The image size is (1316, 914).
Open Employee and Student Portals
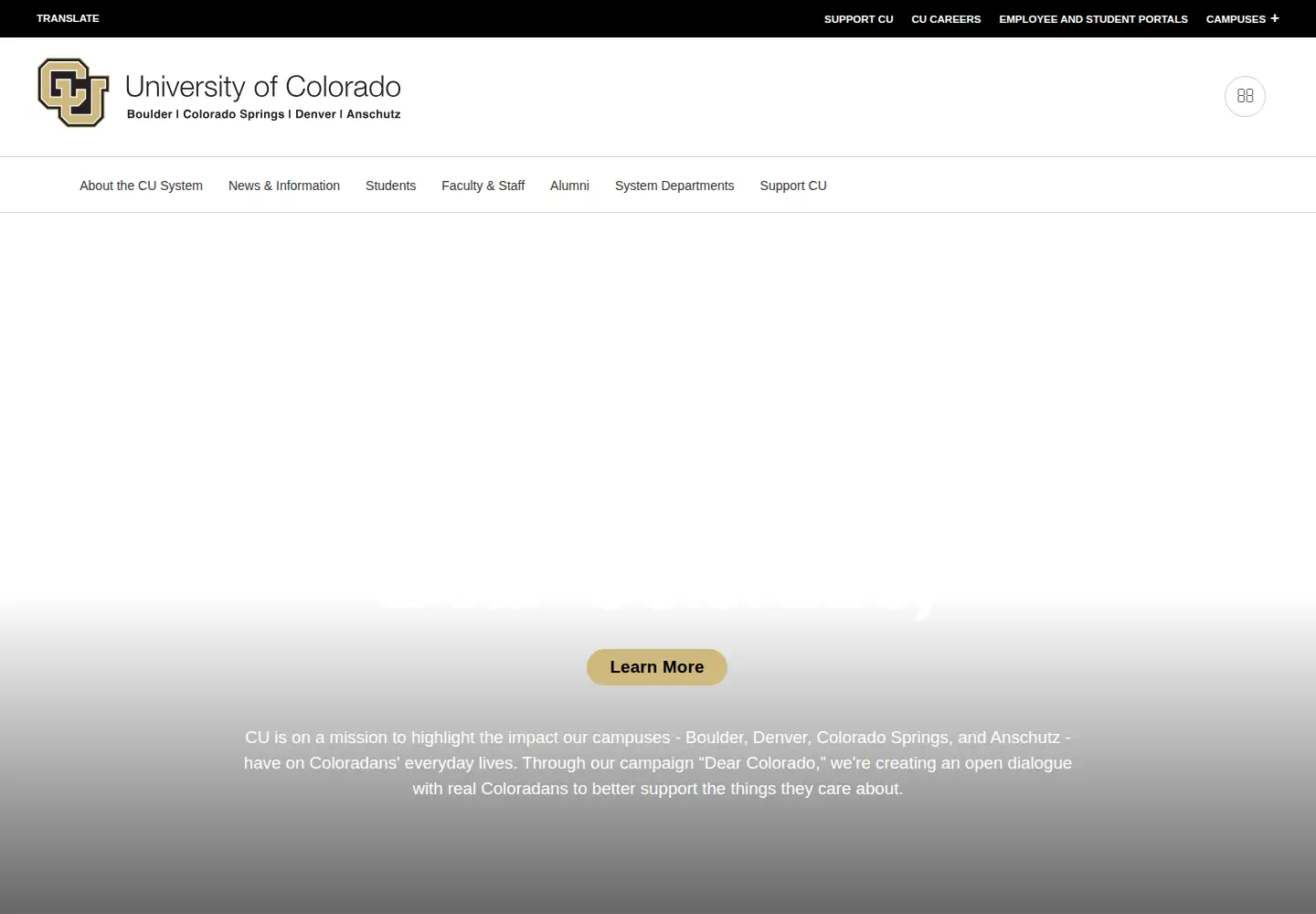click(1093, 19)
